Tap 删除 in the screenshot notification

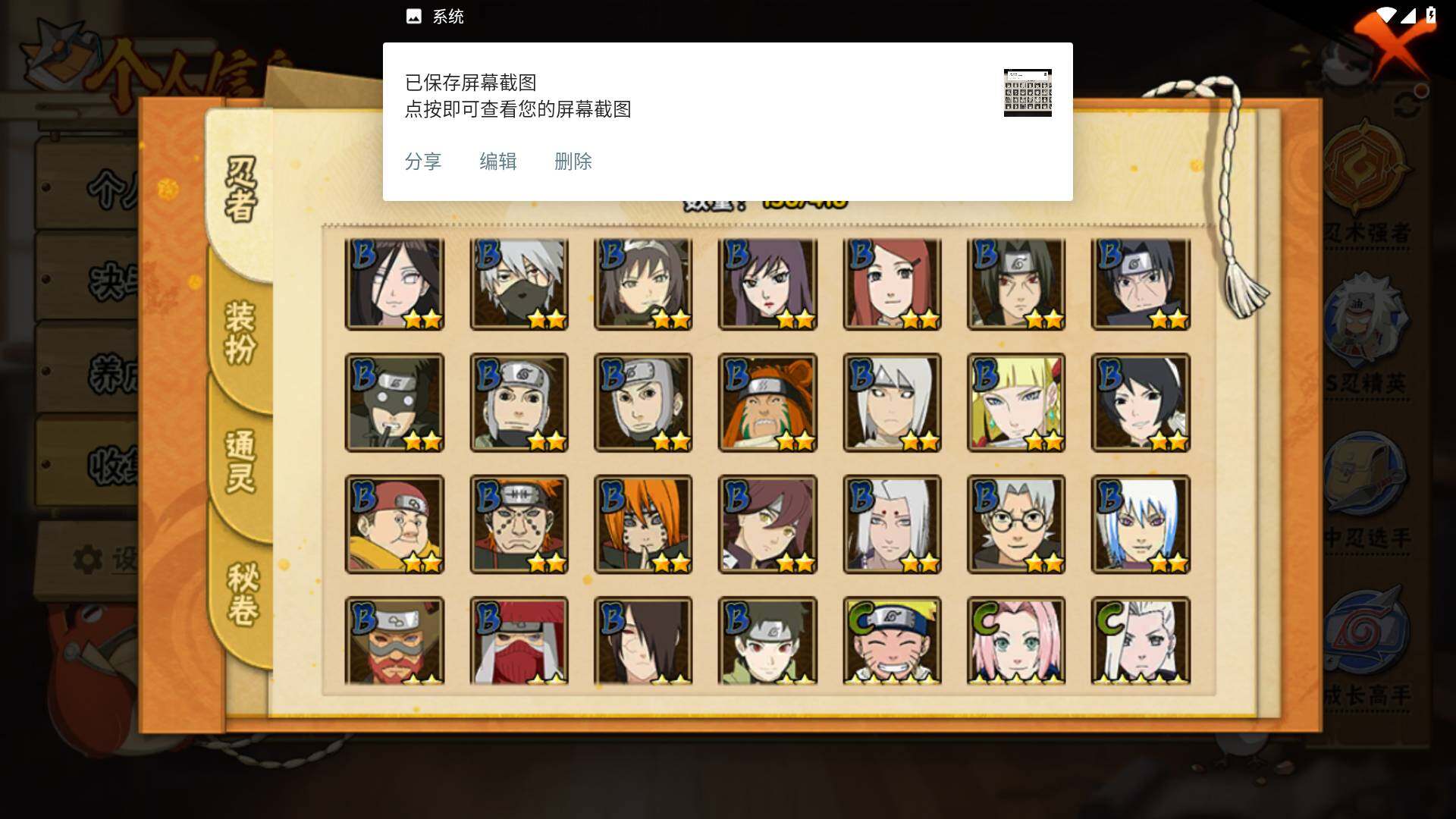coord(573,162)
